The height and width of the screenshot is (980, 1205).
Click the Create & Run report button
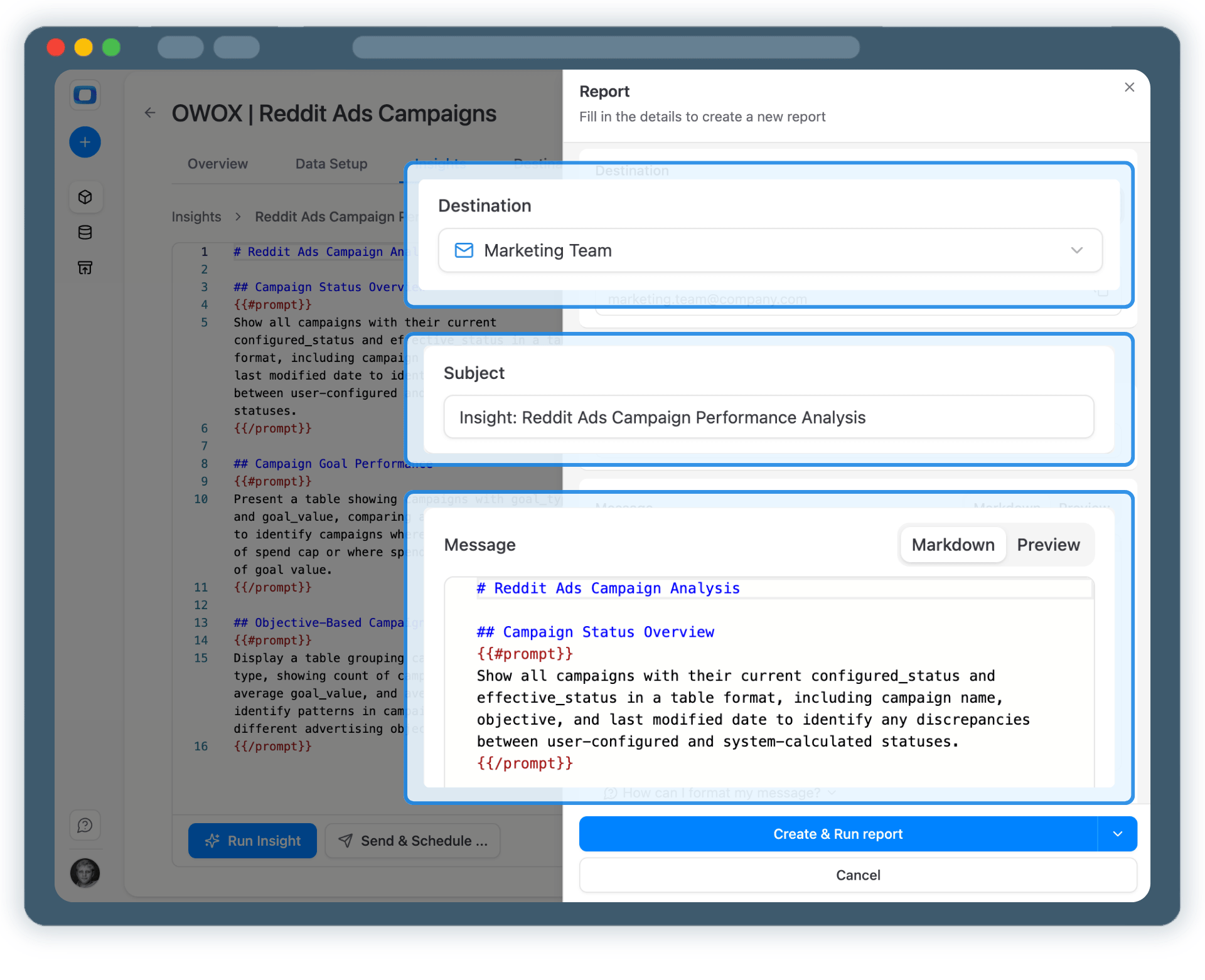point(838,834)
